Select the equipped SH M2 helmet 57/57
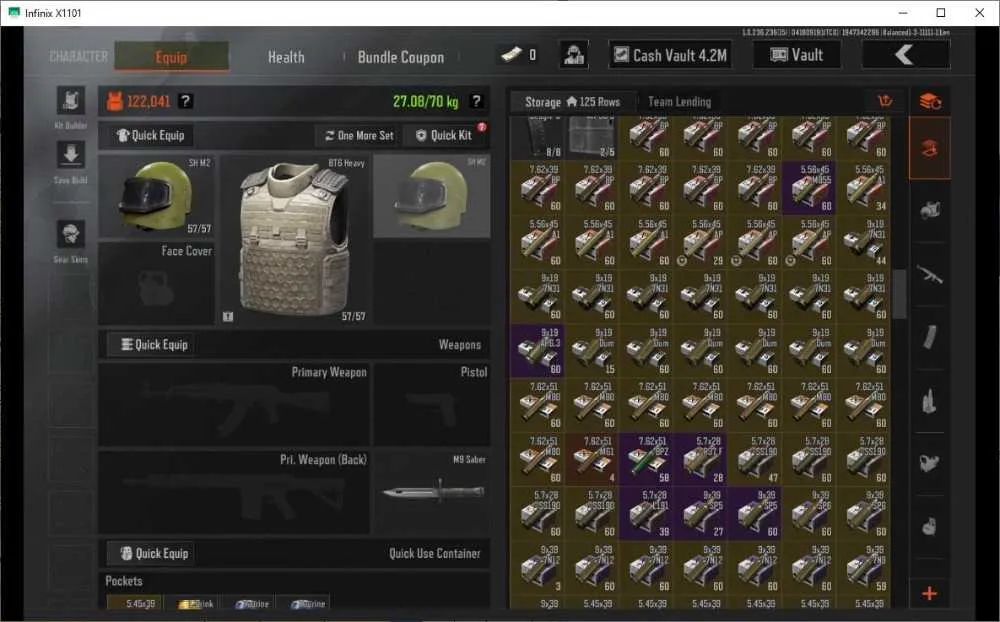Image resolution: width=1000 pixels, height=622 pixels. [156, 196]
